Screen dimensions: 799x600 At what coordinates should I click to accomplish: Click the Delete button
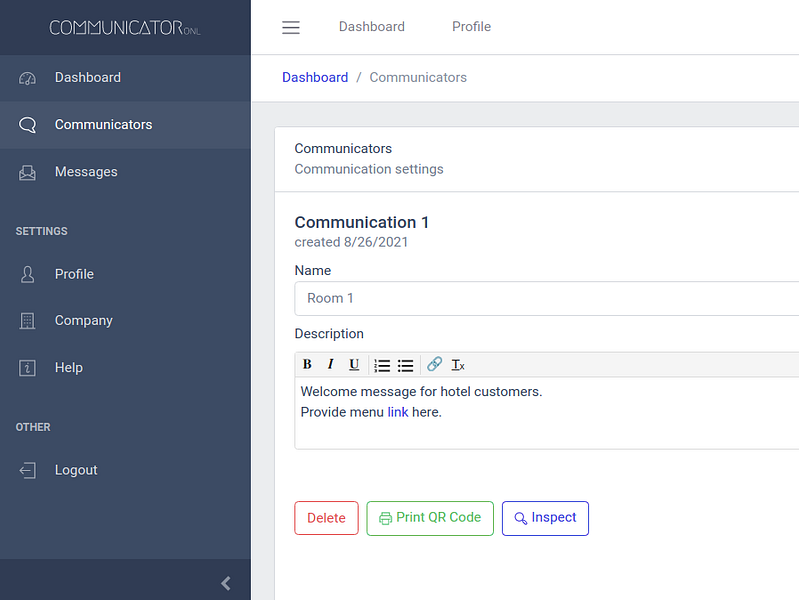click(x=326, y=518)
